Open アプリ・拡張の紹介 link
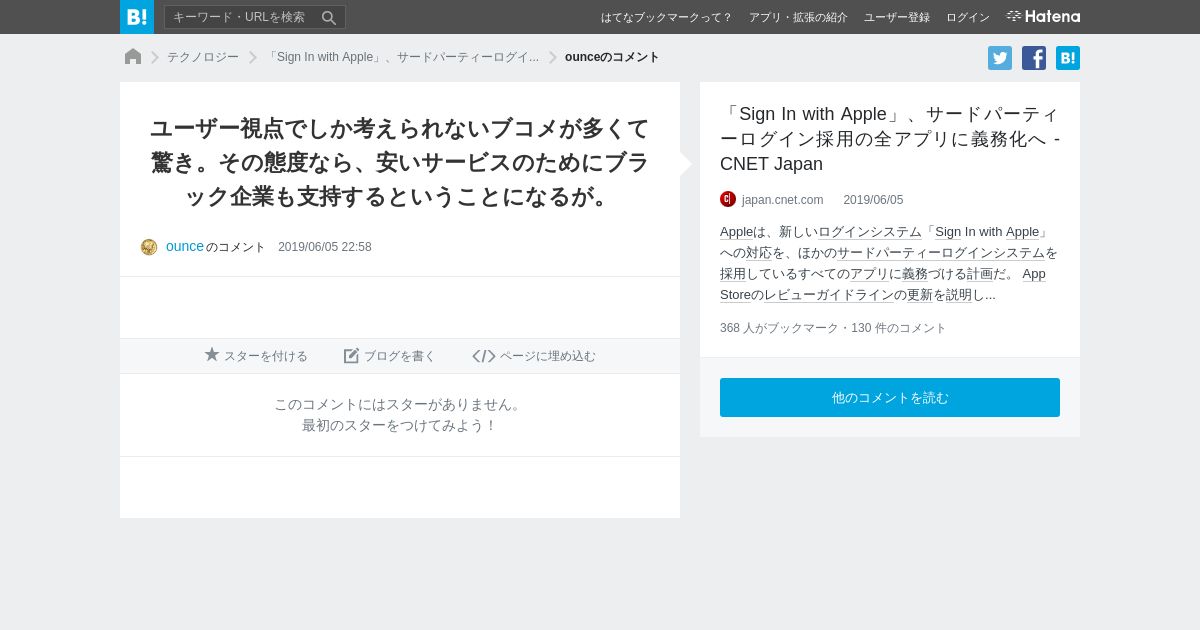 click(798, 17)
